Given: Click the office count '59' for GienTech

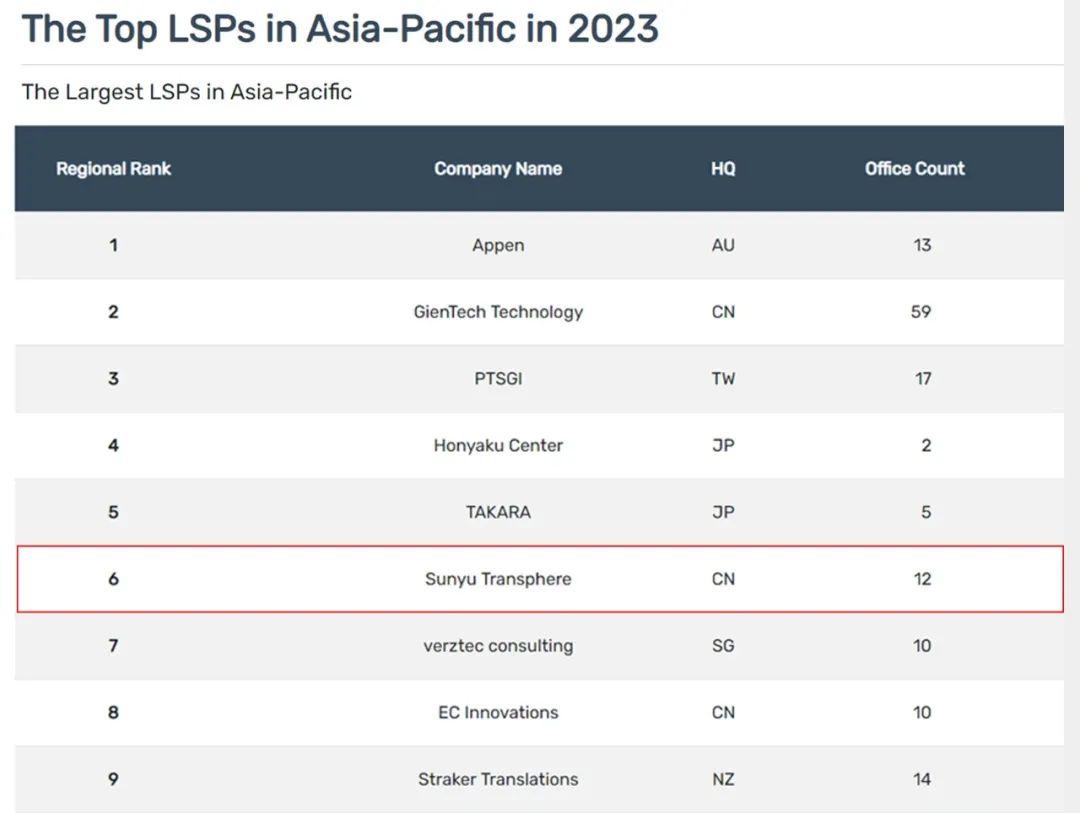Looking at the screenshot, I should 922,312.
